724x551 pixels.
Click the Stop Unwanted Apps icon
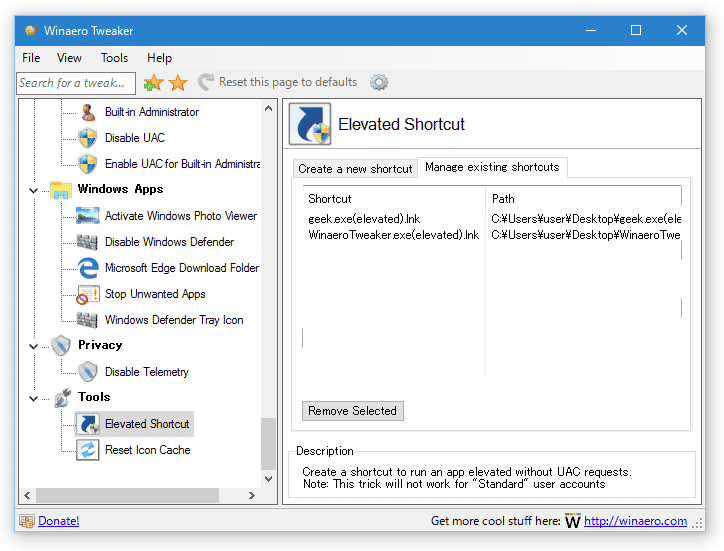click(88, 295)
